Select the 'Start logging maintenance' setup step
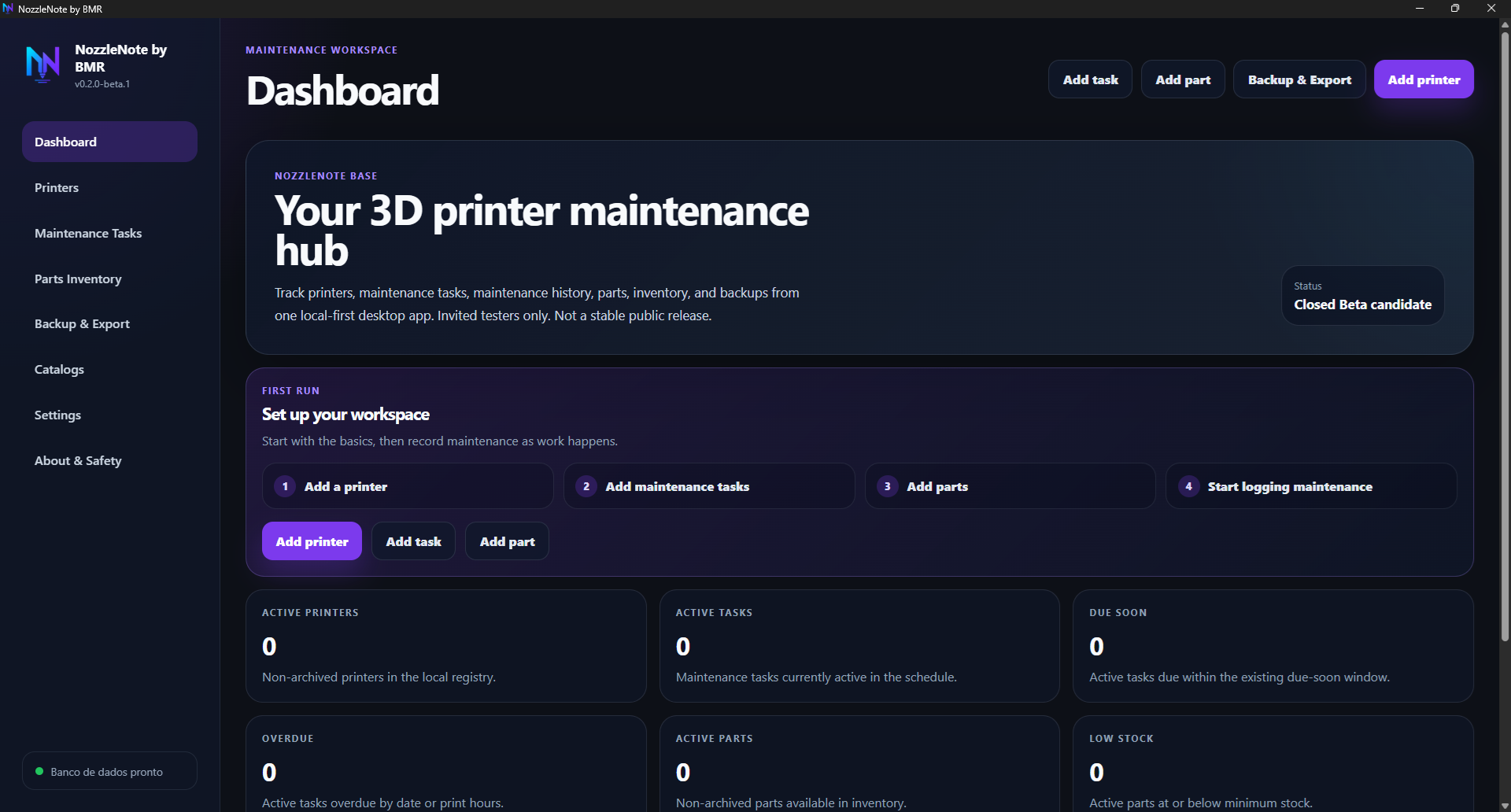The width and height of the screenshot is (1511, 812). point(1311,486)
